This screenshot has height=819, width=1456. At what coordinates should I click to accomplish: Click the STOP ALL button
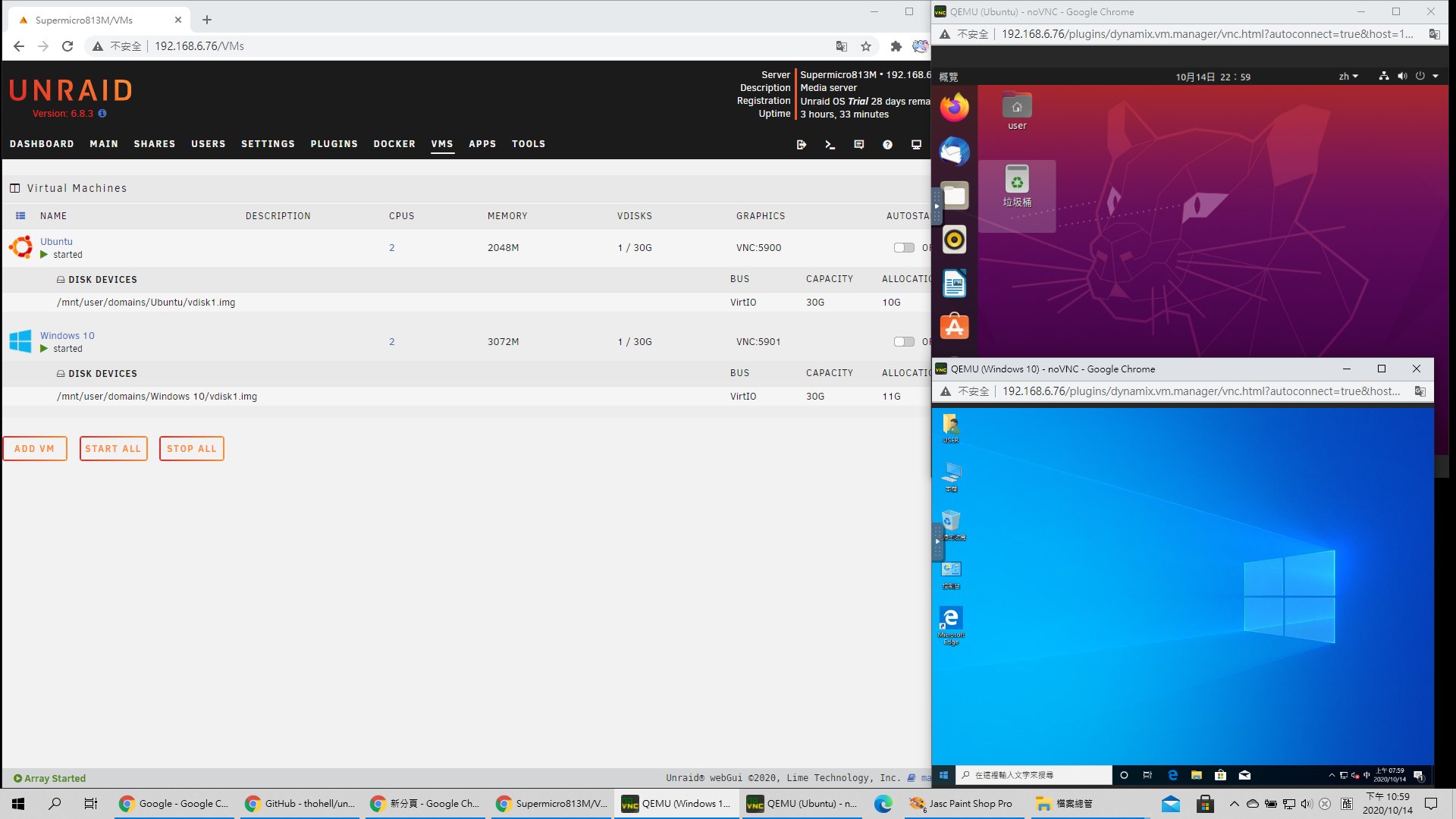point(191,449)
